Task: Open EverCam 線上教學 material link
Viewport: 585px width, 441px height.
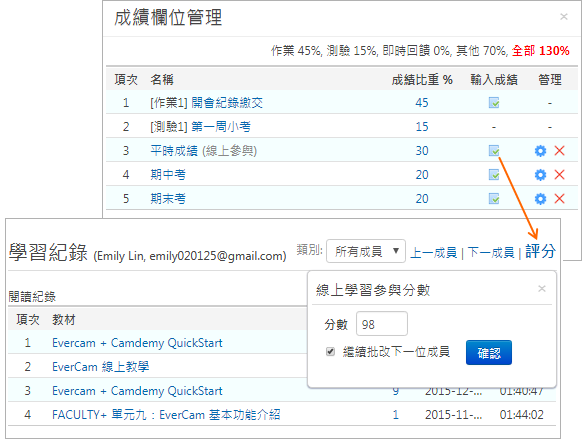Action: pyautogui.click(x=100, y=367)
